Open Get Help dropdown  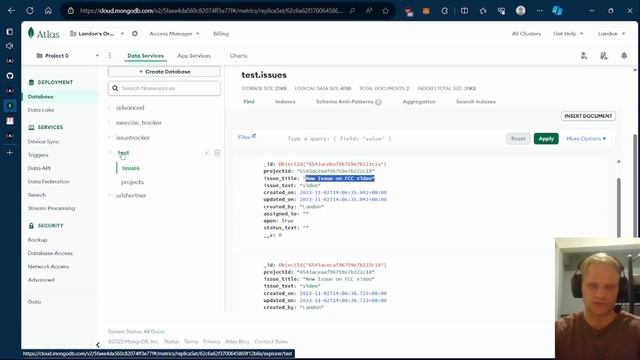click(568, 33)
